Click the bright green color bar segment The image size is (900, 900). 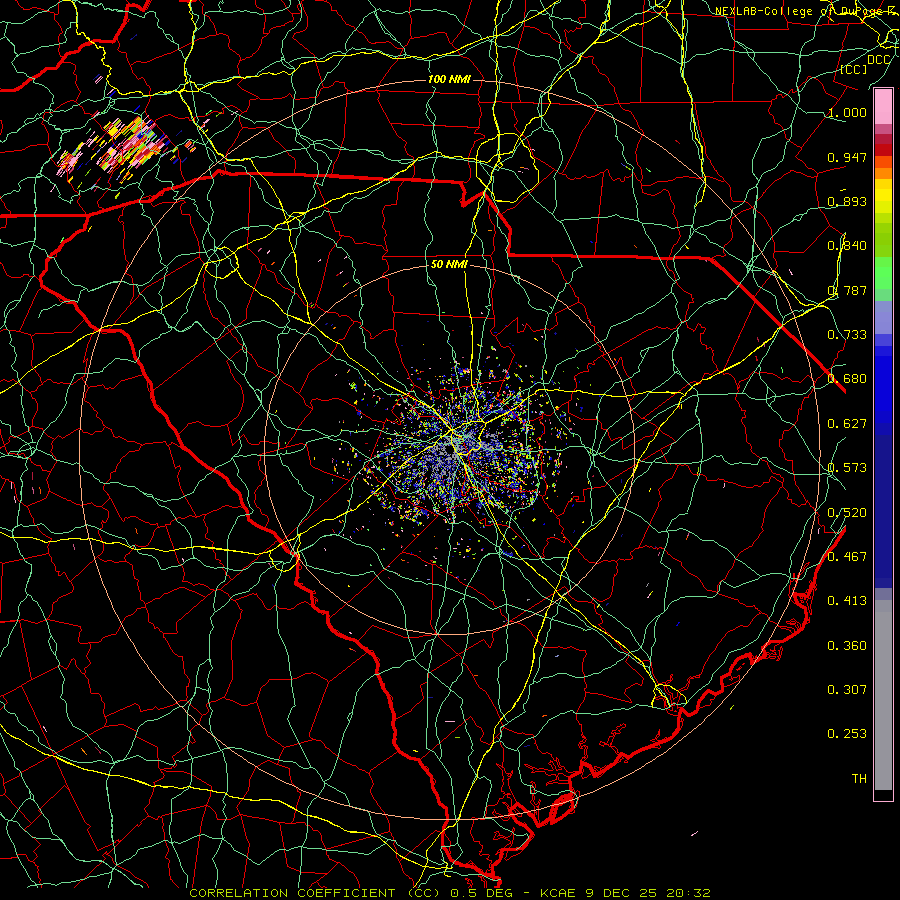[x=883, y=273]
